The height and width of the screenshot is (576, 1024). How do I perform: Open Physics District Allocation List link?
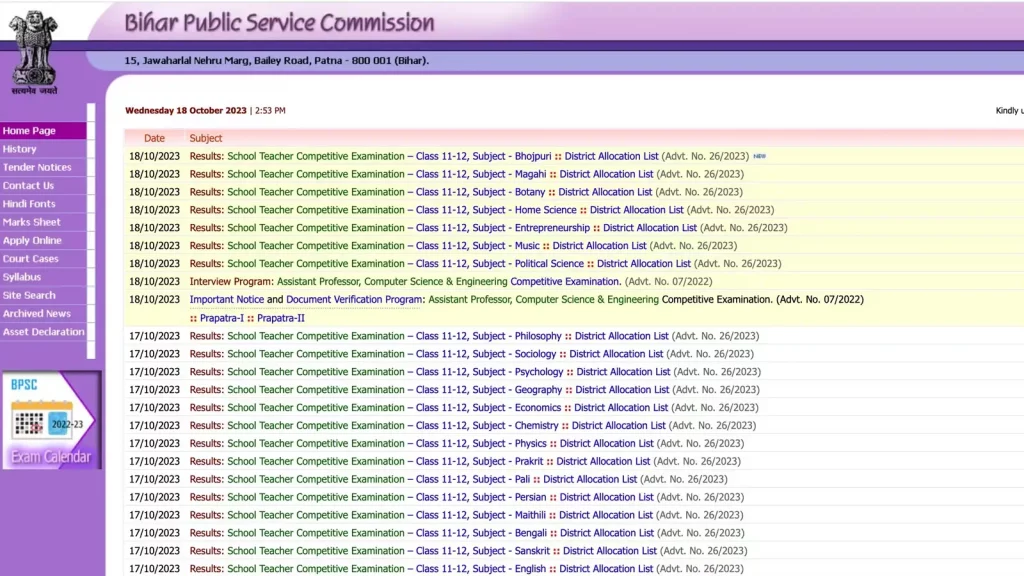607,443
